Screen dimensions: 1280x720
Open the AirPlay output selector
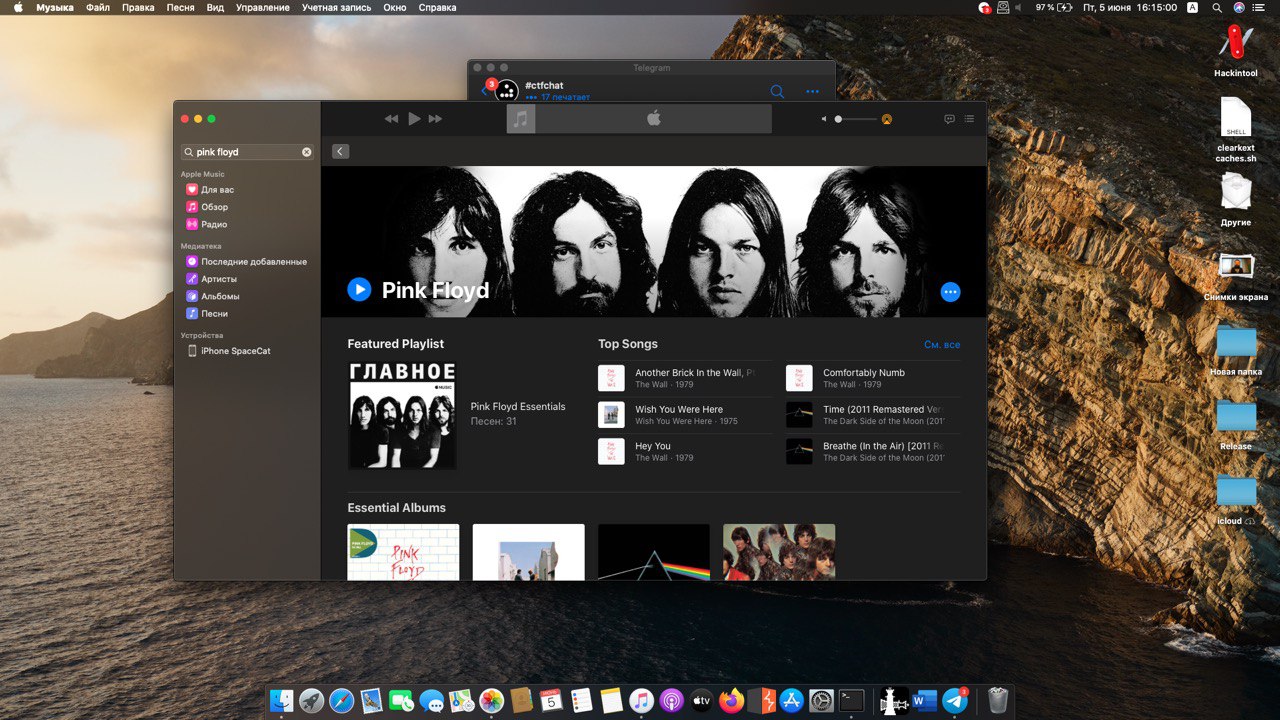tap(887, 119)
